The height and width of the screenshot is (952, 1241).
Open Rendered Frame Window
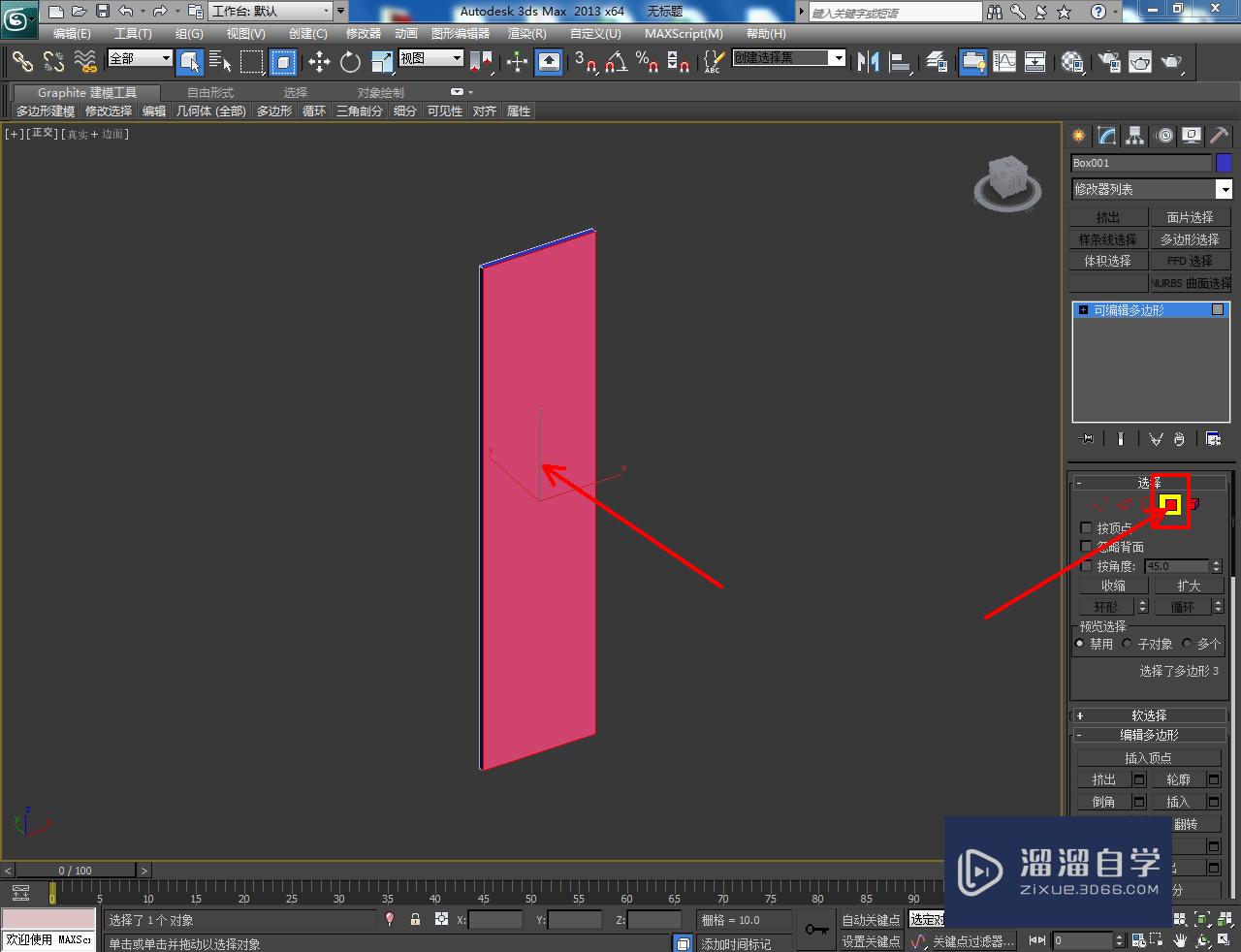(x=1139, y=62)
